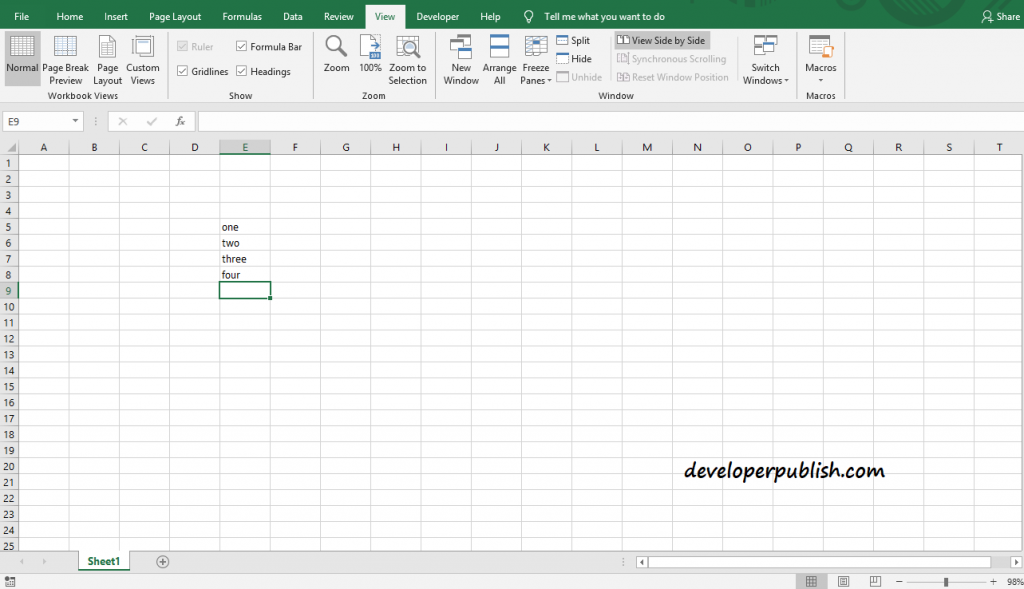Open Page Break Preview view

point(65,58)
